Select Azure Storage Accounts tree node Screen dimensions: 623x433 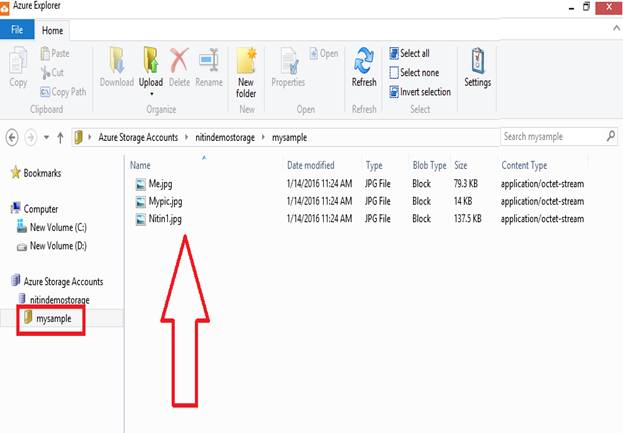57,281
